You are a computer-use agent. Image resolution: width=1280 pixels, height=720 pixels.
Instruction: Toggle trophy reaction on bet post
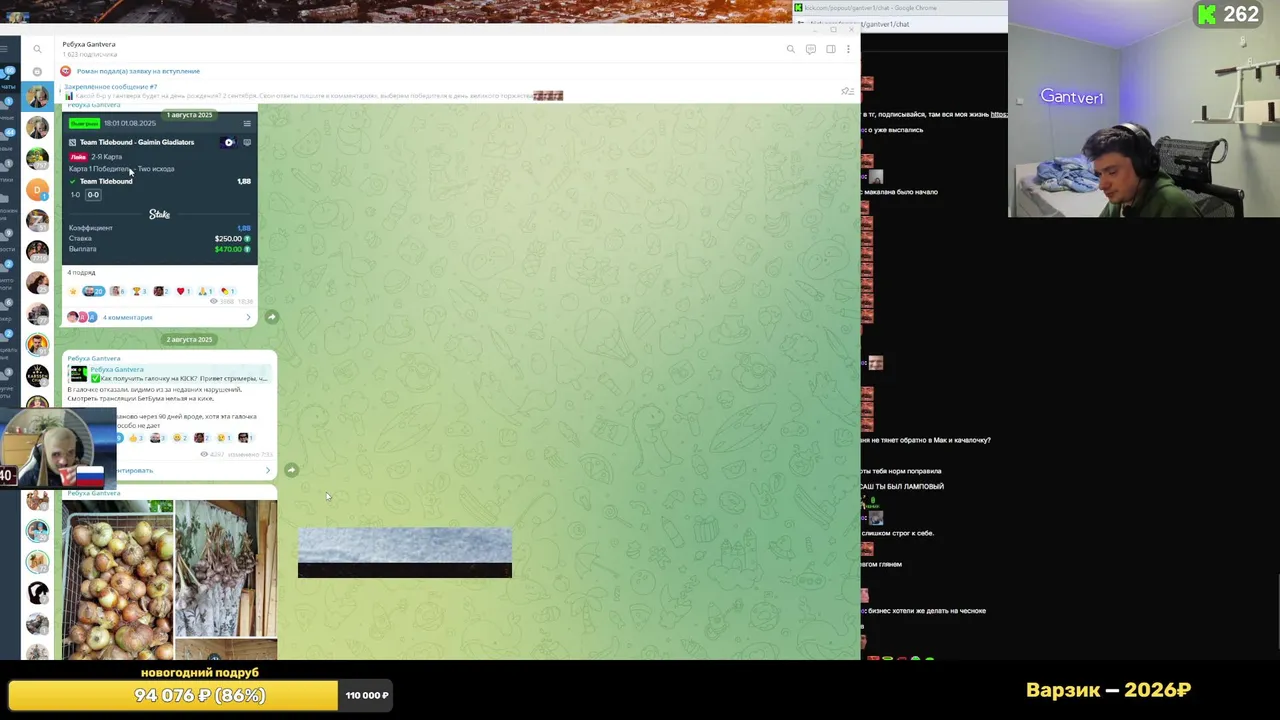click(x=139, y=291)
